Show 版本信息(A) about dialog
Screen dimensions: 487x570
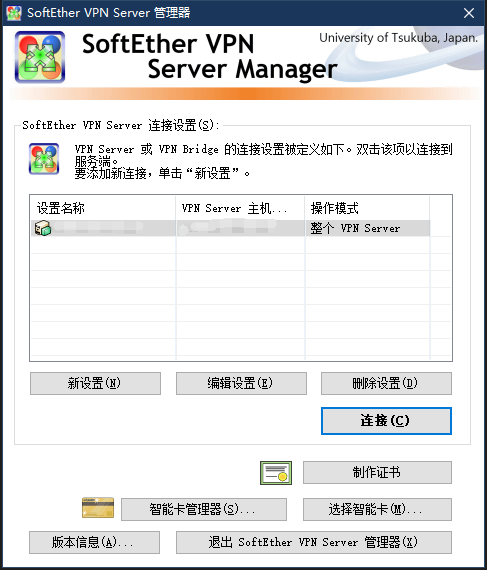coord(94,542)
